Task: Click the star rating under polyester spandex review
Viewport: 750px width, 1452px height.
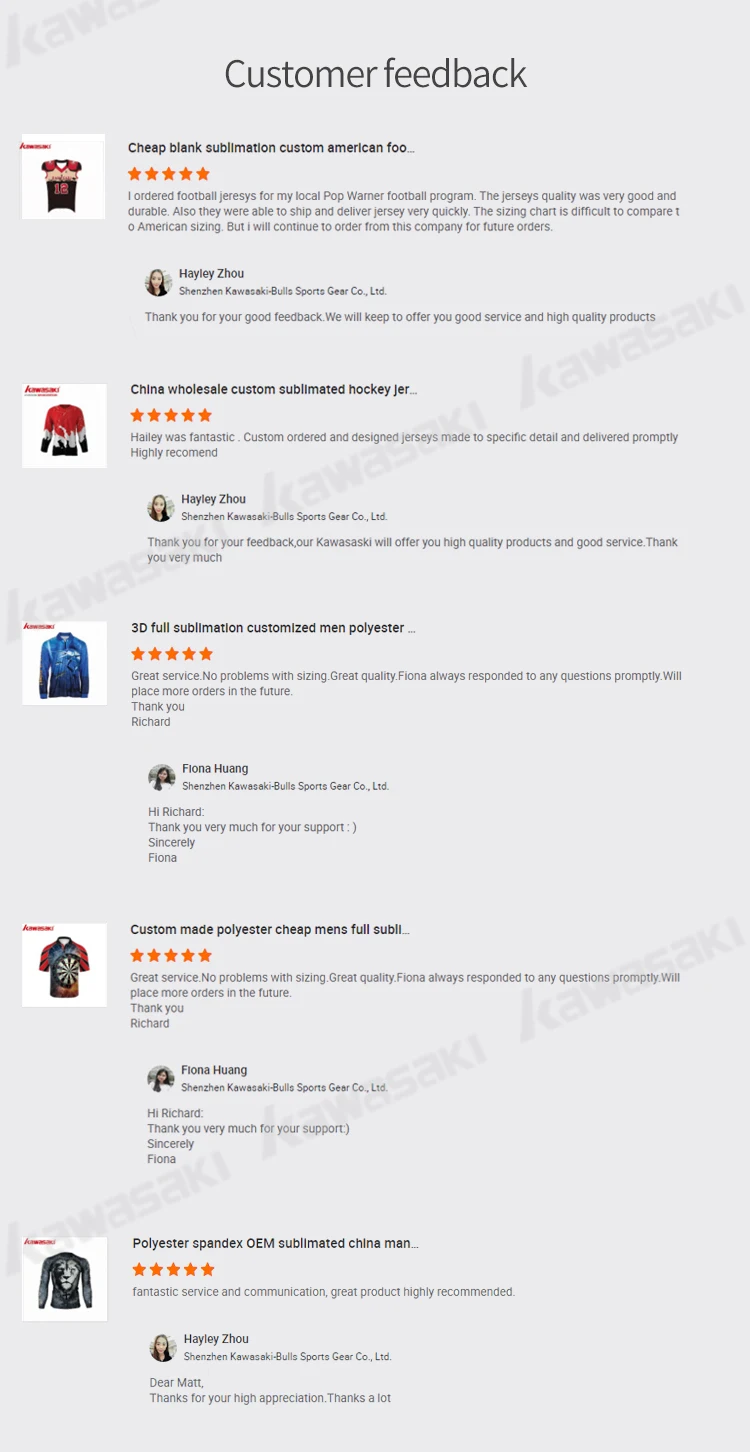Action: (174, 1269)
